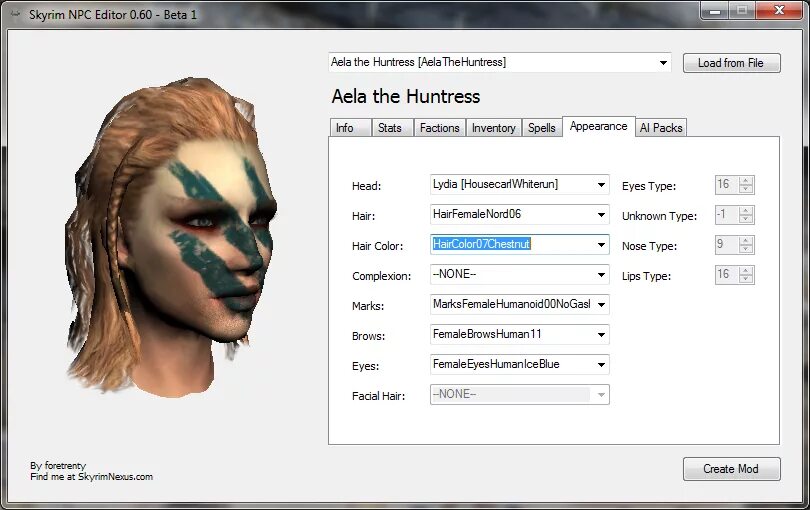This screenshot has width=810, height=510.
Task: Open the Hair Color dropdown arrow
Action: pos(601,245)
